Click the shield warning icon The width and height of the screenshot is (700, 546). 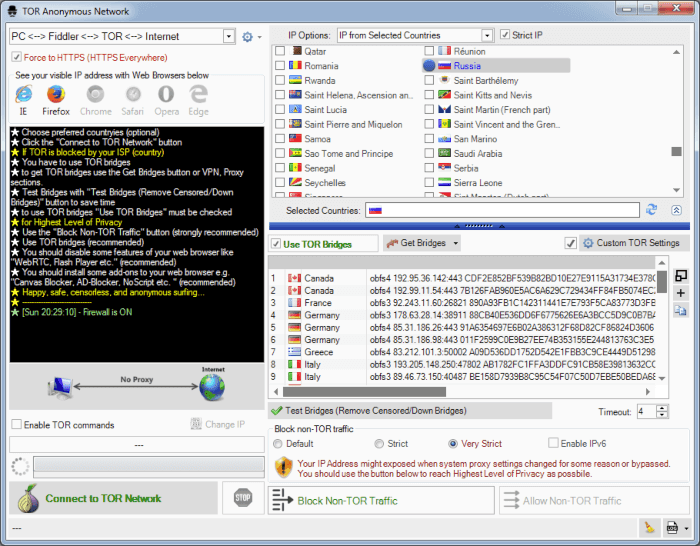(283, 467)
